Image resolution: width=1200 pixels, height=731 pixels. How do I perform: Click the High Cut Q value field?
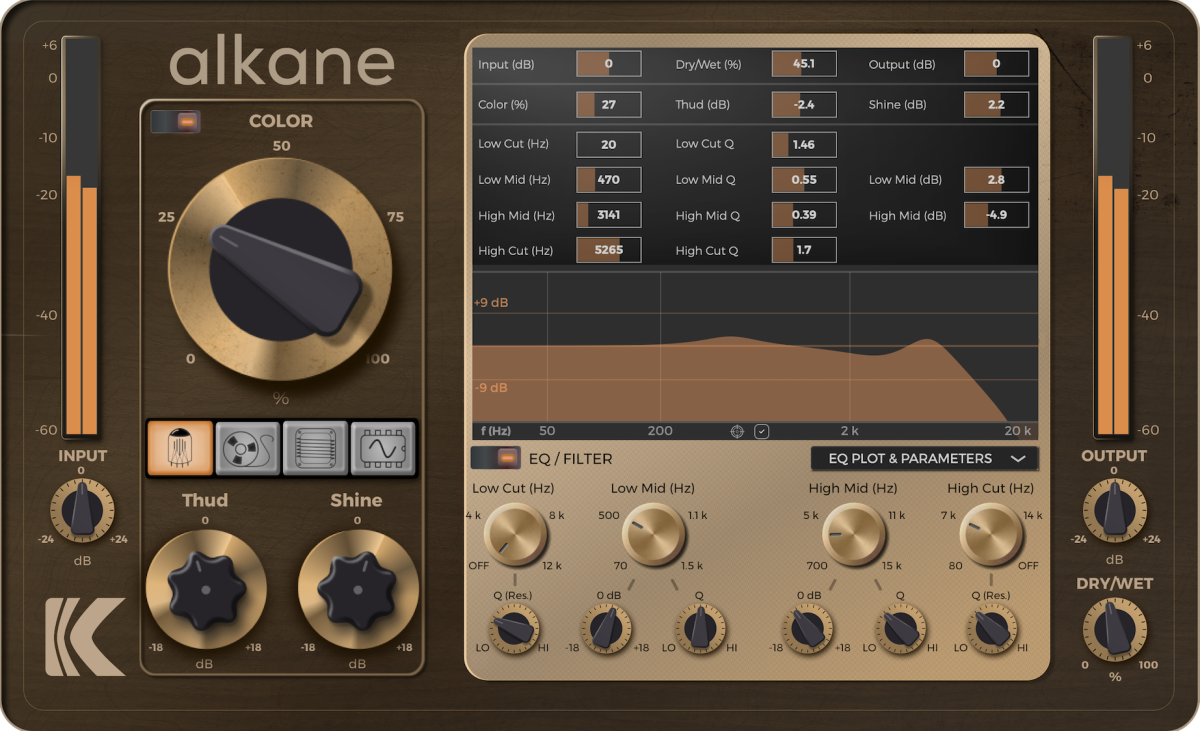click(804, 250)
